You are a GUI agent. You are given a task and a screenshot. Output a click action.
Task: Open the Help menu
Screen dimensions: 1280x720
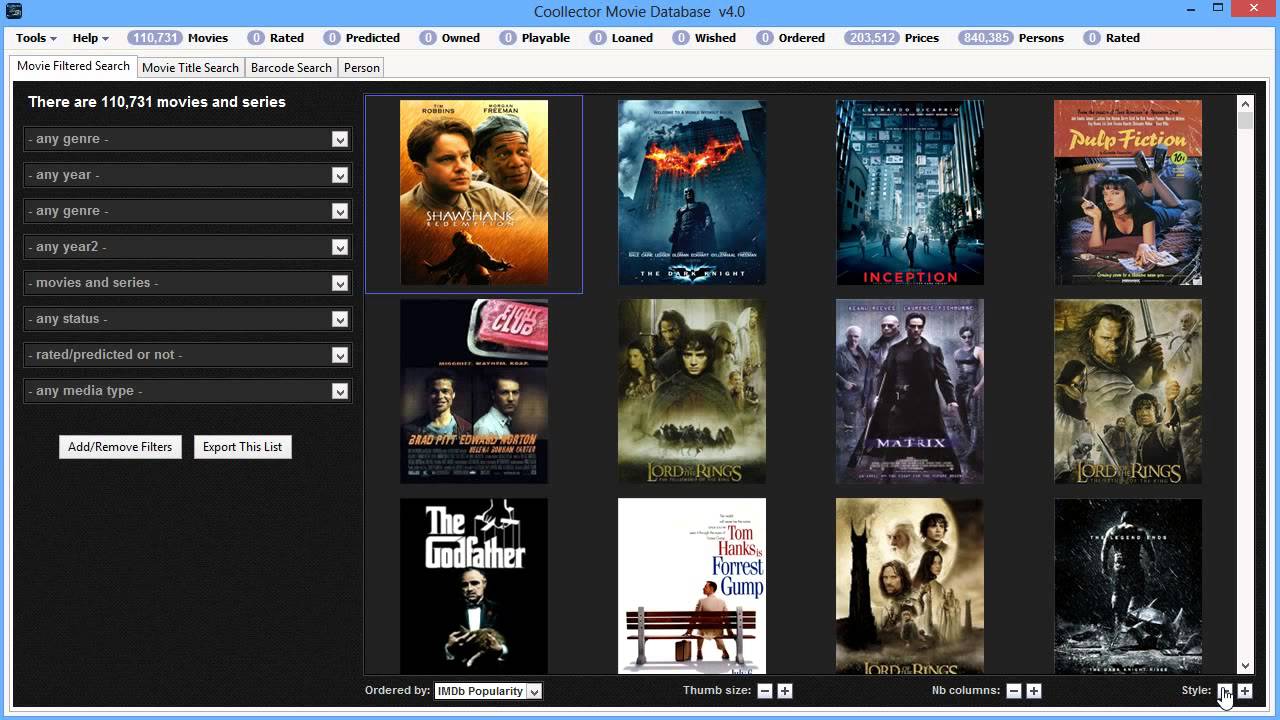(91, 38)
